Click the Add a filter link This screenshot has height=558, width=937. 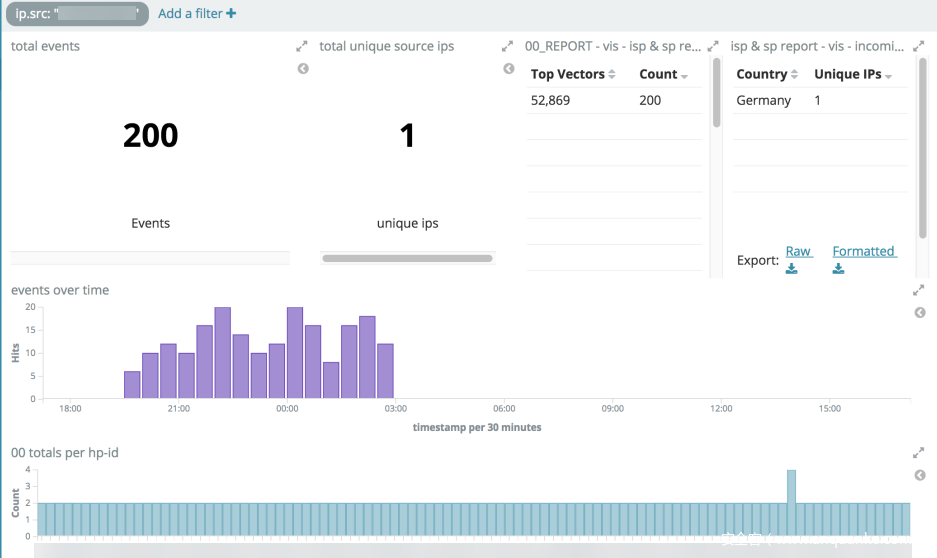click(x=197, y=14)
